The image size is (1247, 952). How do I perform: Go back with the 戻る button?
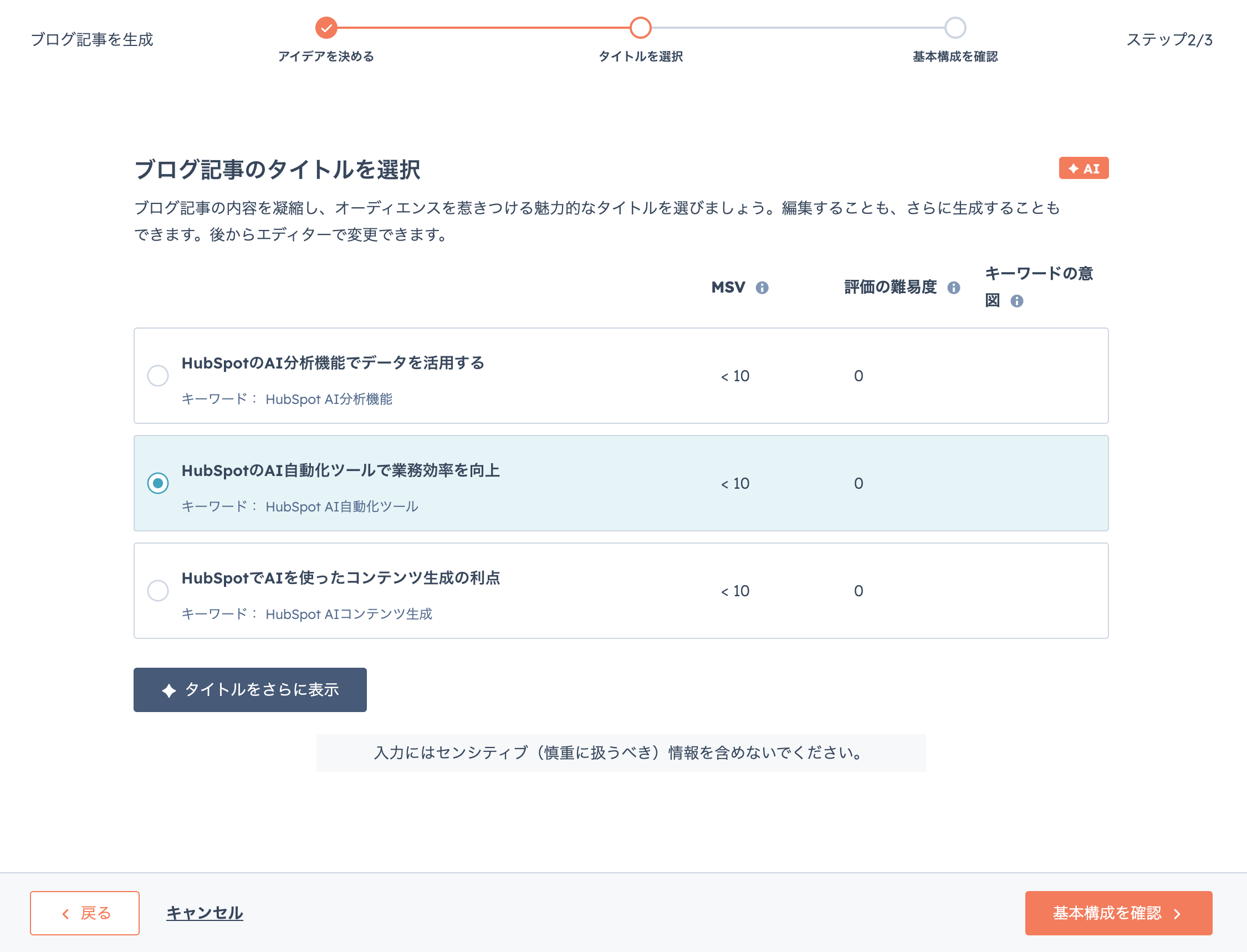pyautogui.click(x=84, y=913)
